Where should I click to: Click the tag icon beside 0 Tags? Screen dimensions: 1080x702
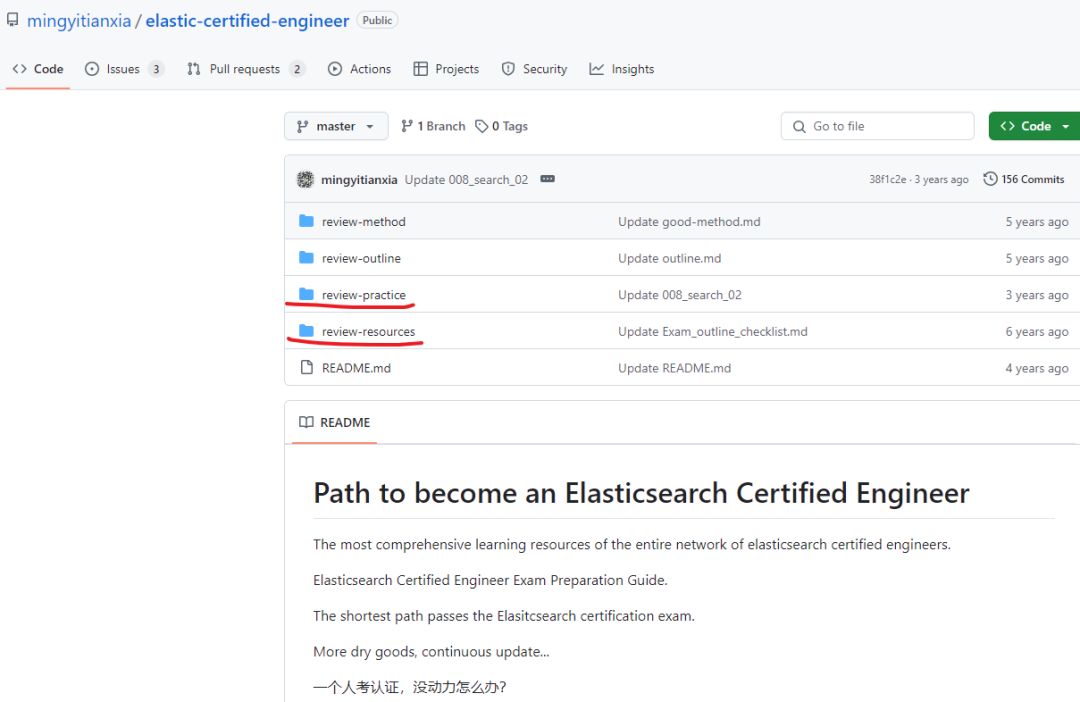click(x=481, y=126)
